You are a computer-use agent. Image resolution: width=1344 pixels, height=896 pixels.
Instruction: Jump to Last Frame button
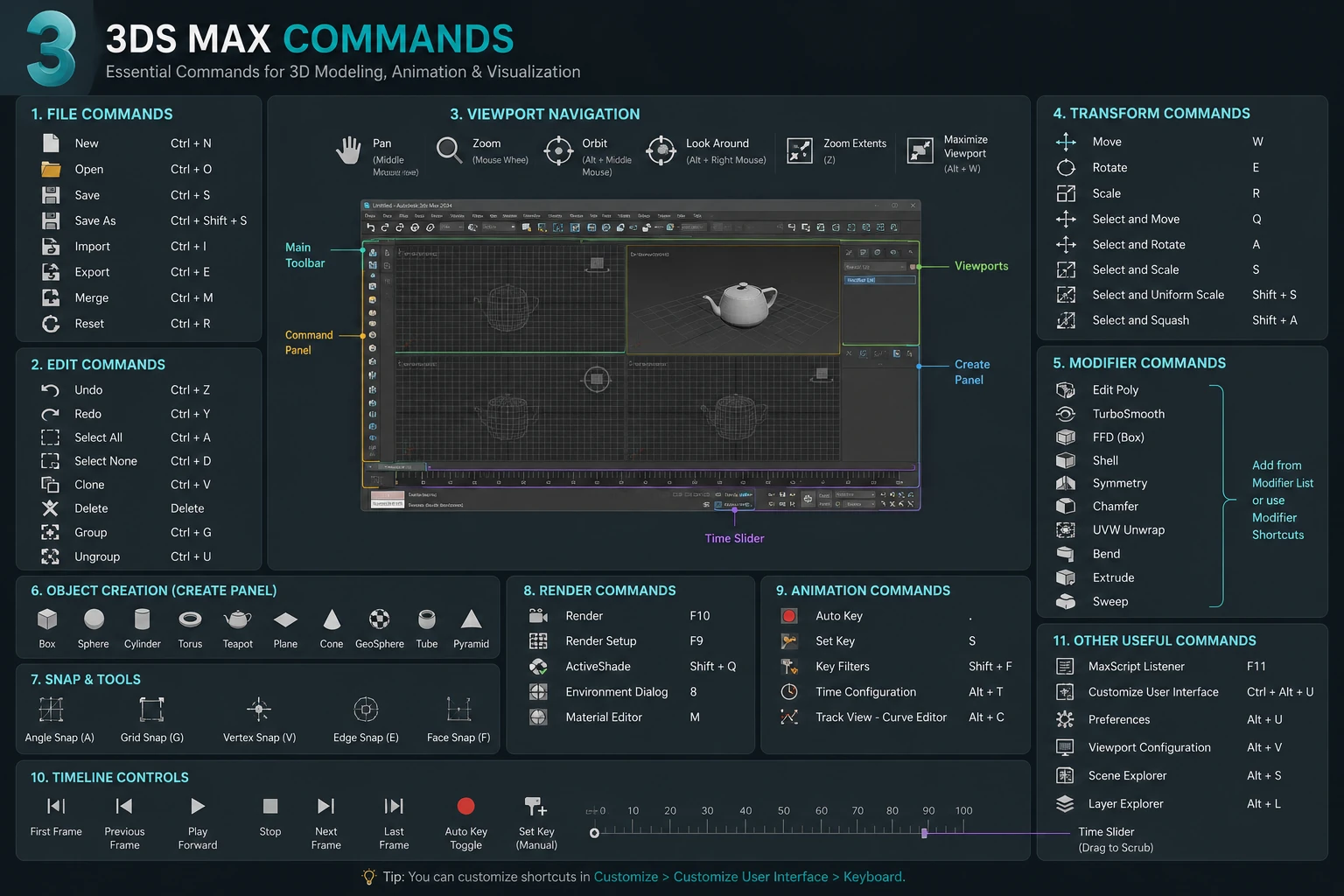pos(394,806)
